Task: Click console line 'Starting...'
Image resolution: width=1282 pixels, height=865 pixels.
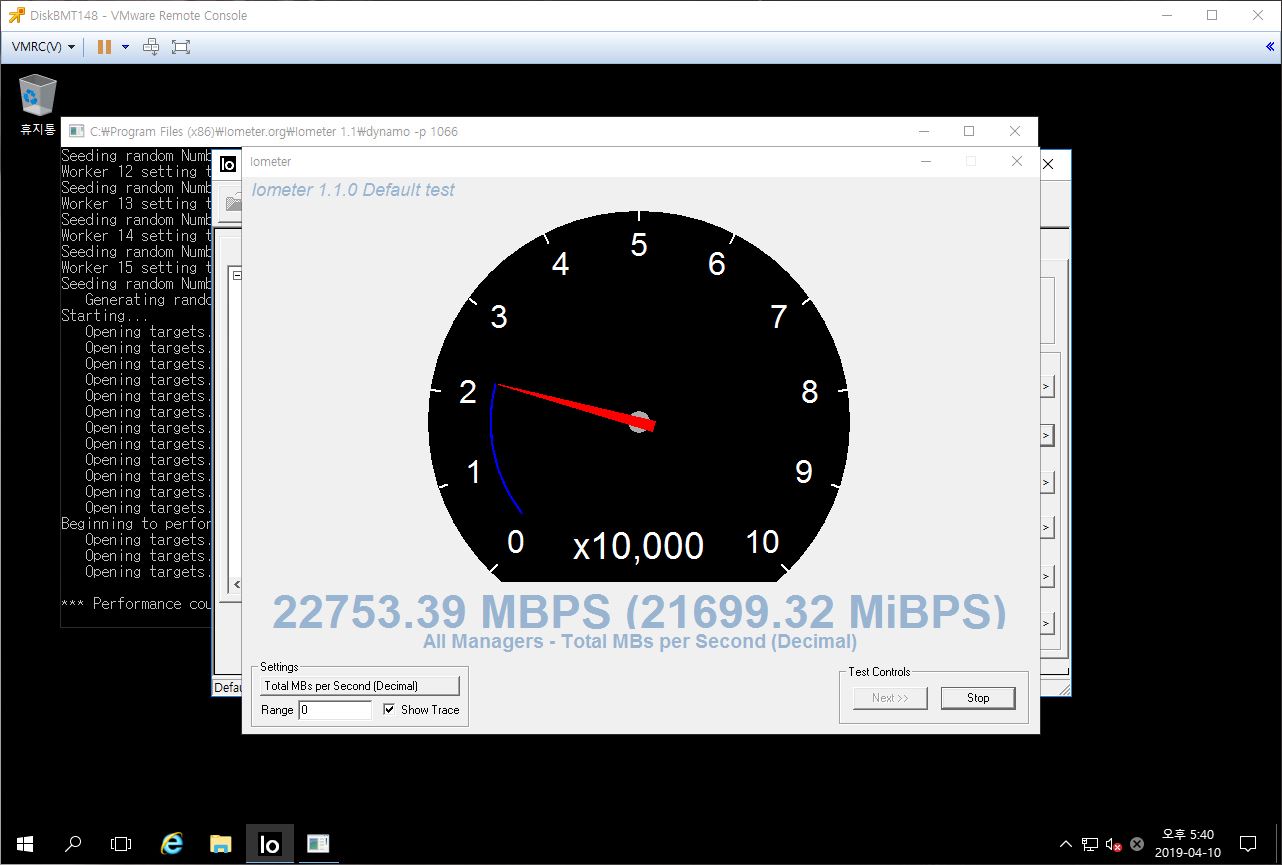Action: point(105,315)
